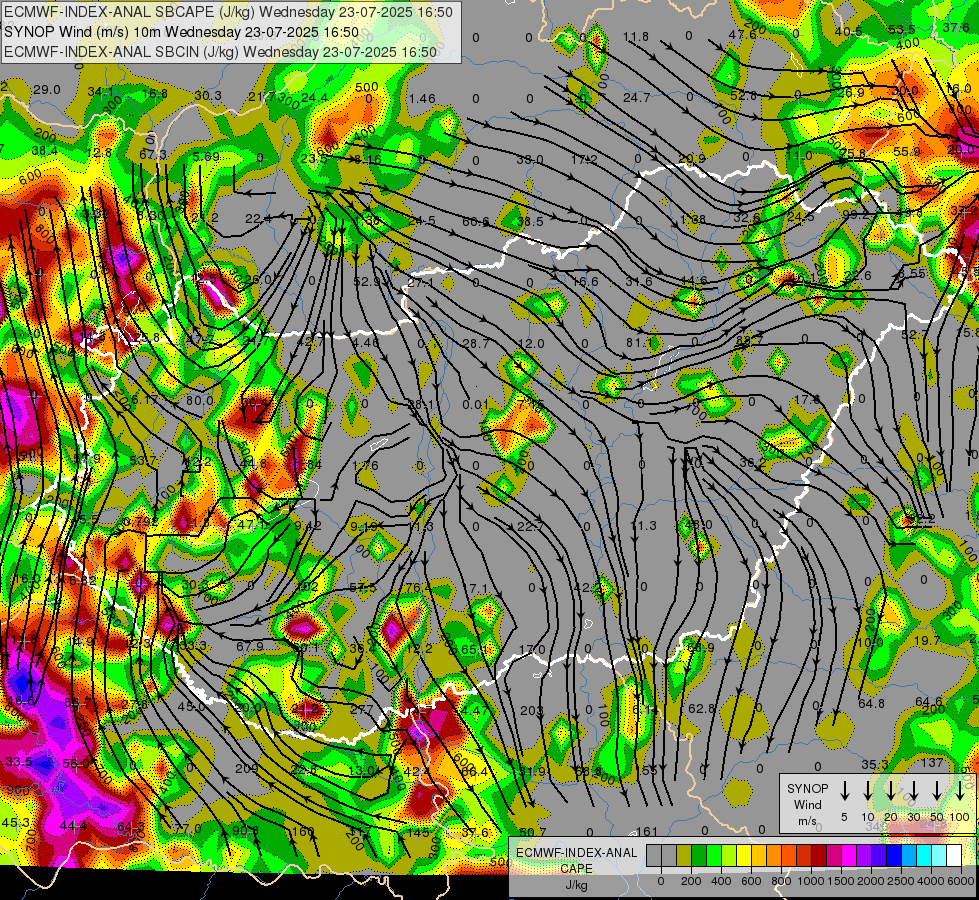Click the 2500 tick on CAPE scale
This screenshot has width=979, height=900.
(901, 881)
